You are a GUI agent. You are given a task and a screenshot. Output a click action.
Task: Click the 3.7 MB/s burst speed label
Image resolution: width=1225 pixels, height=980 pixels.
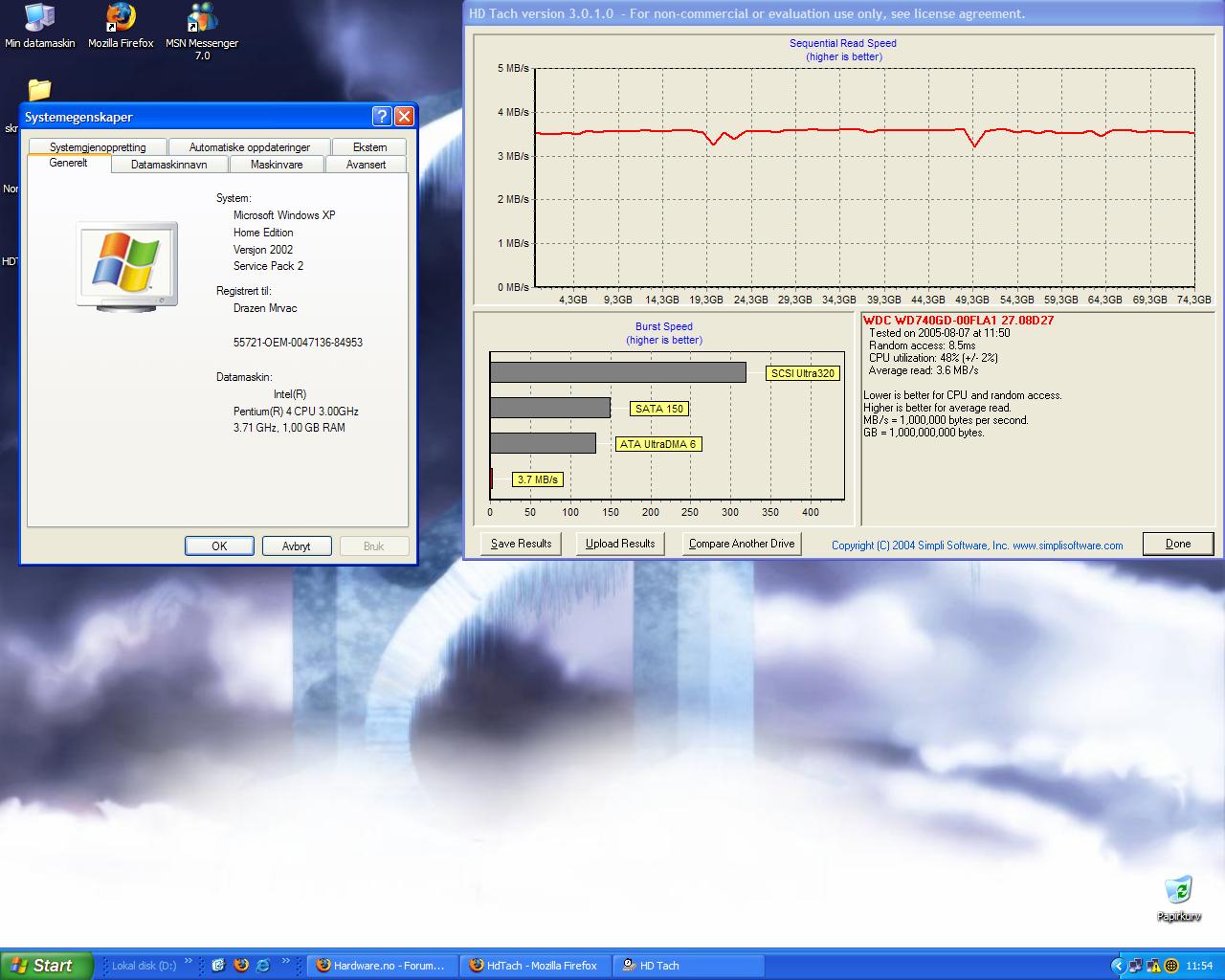pos(538,479)
